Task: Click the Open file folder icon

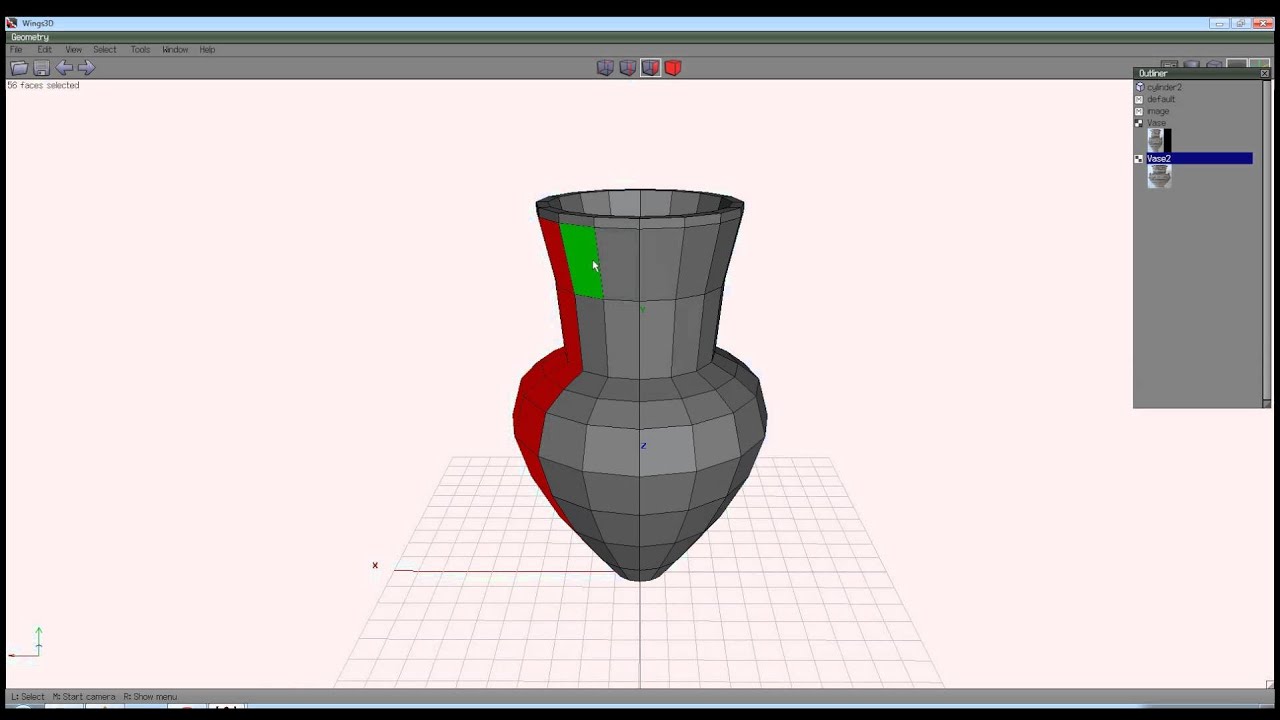Action: tap(19, 68)
